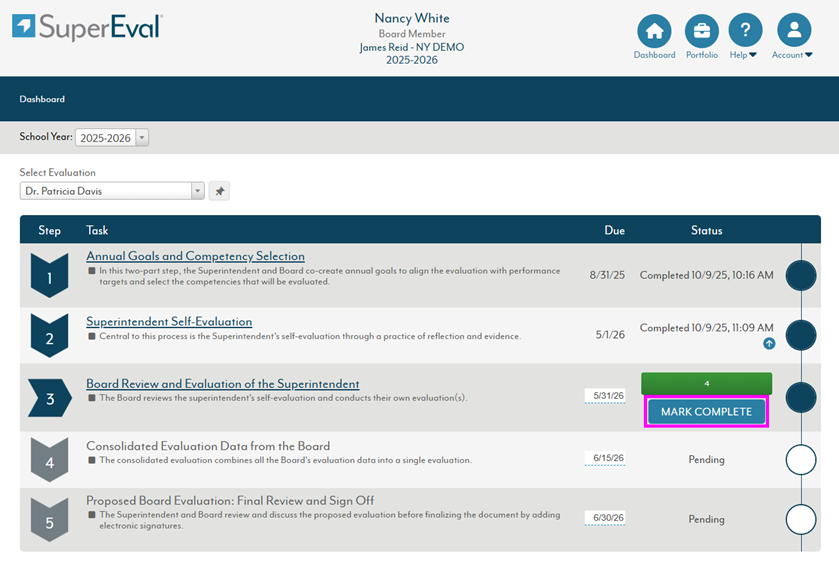This screenshot has height=567, width=839.
Task: Click the pin icon beside evaluation selector
Action: [219, 191]
